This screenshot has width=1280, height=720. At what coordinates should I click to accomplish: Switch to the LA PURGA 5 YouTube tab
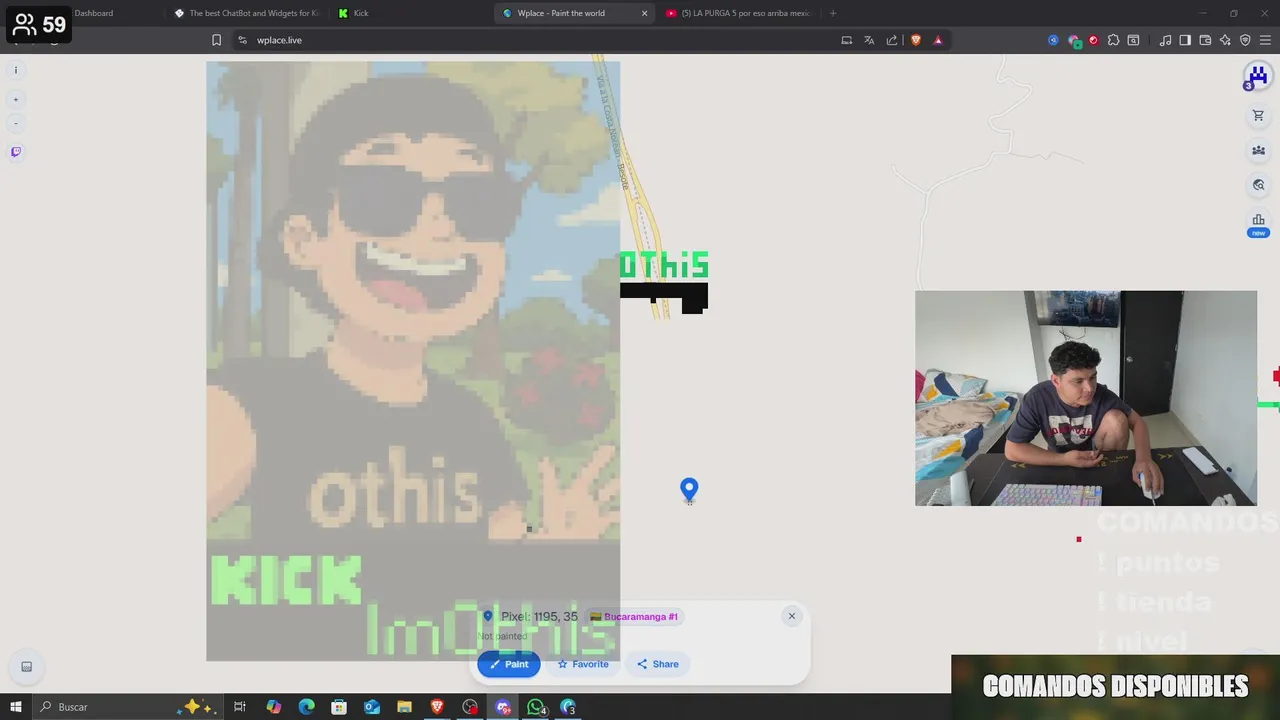pos(738,13)
